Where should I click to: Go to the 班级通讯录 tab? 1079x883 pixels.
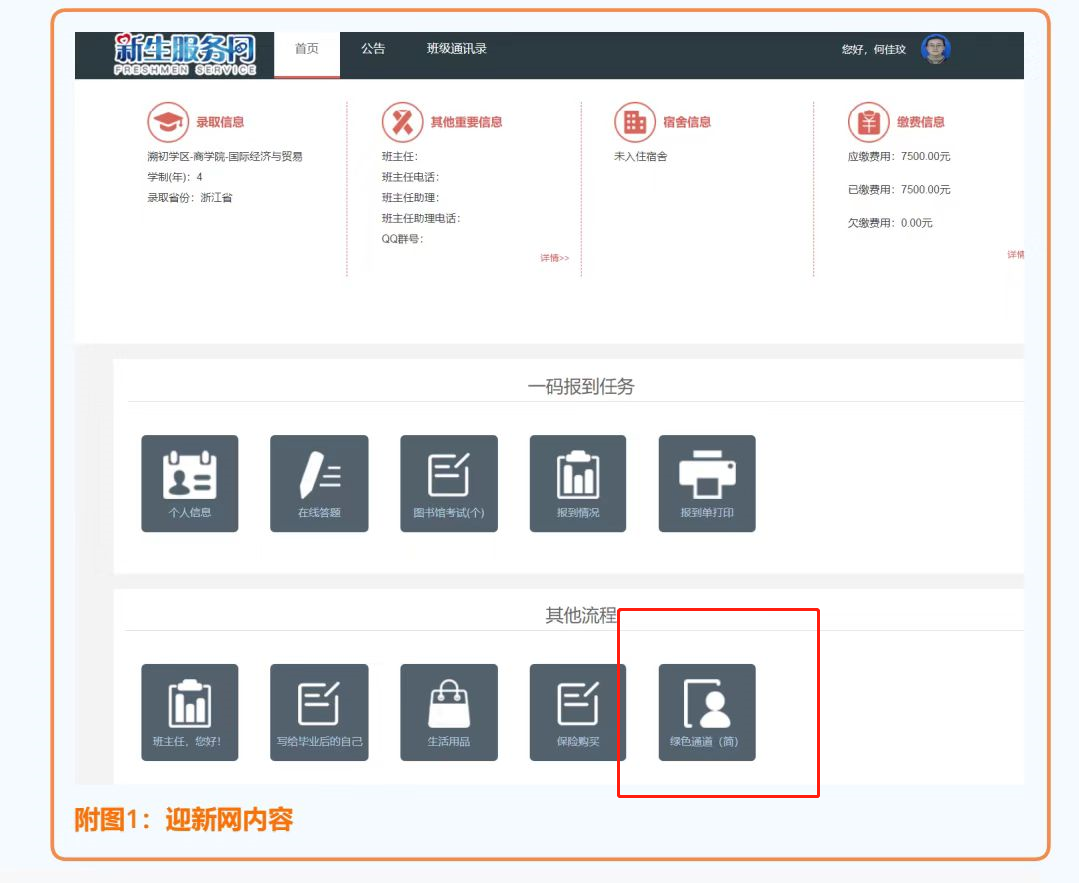pyautogui.click(x=456, y=49)
